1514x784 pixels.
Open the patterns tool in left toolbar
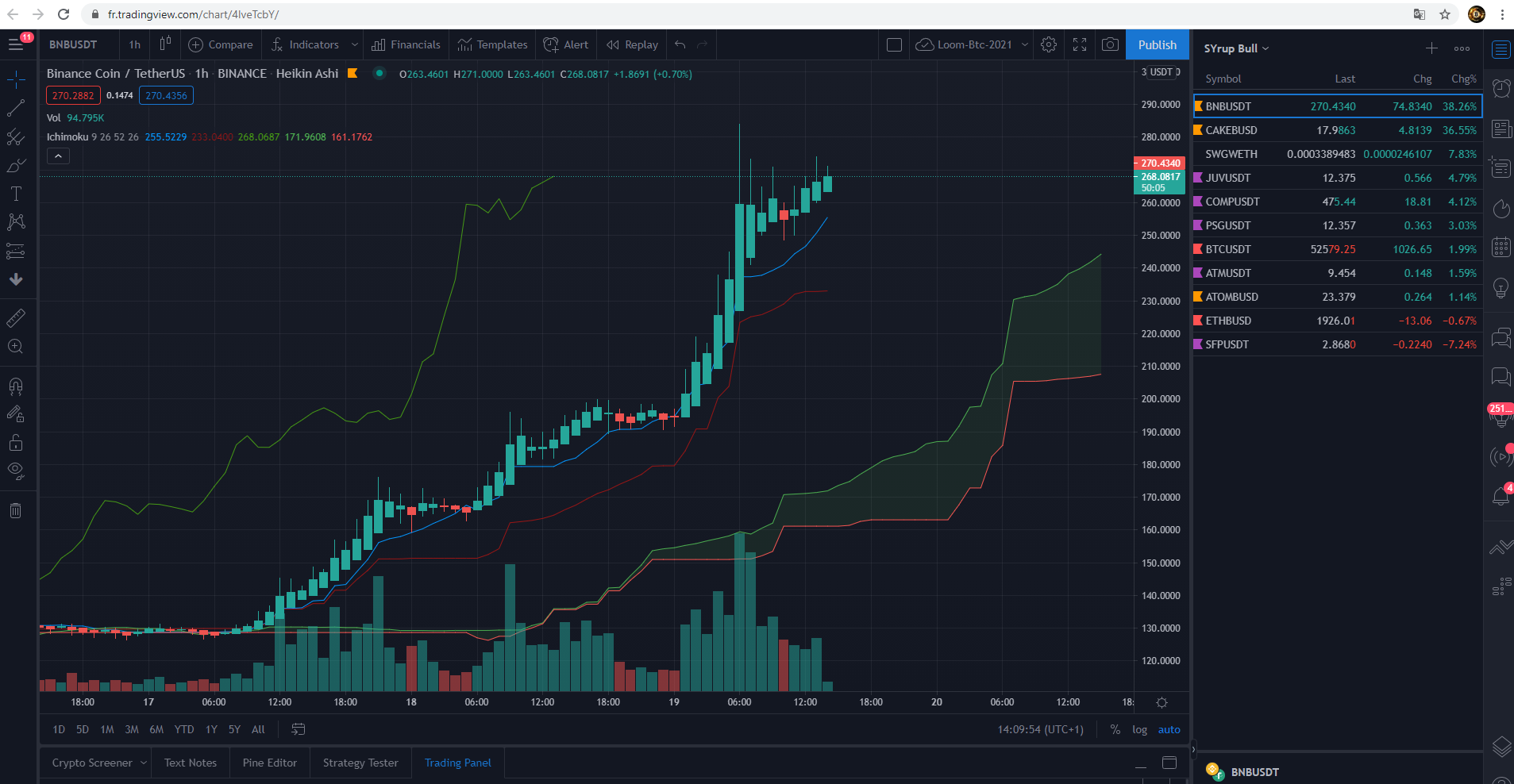pyautogui.click(x=16, y=222)
